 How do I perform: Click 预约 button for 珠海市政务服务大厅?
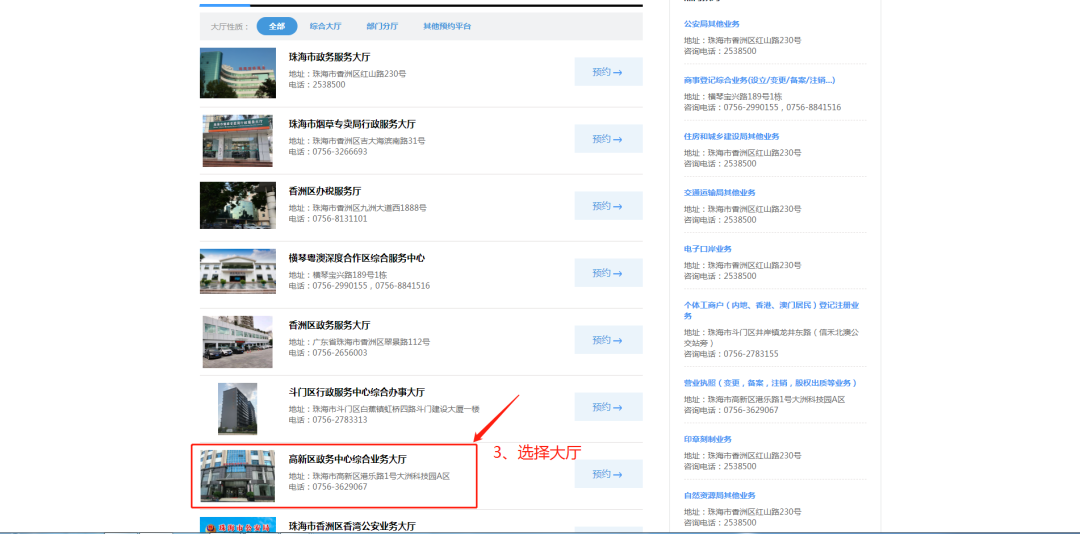608,72
